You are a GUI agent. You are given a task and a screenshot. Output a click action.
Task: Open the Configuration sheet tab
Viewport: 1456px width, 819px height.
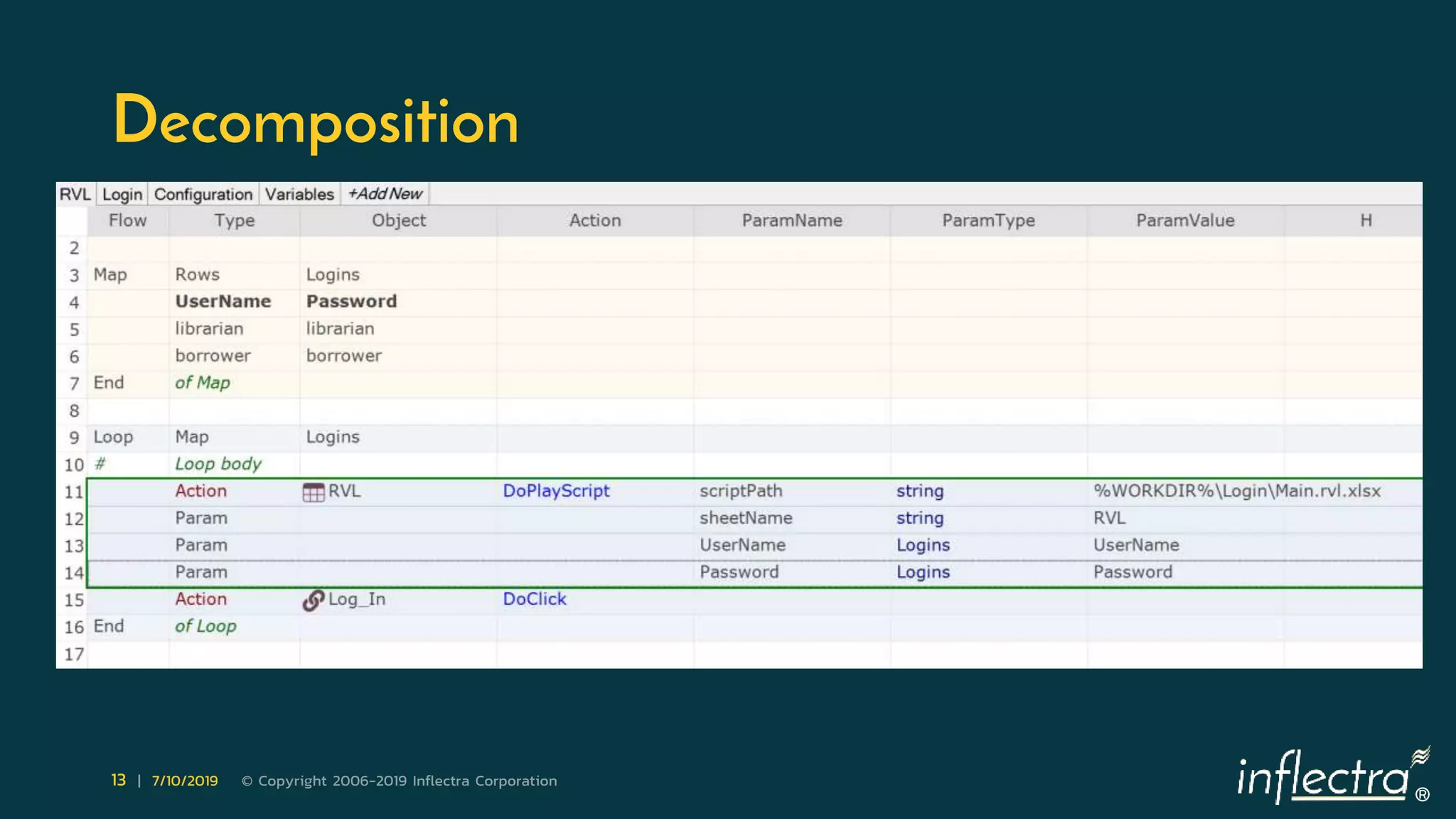[203, 194]
